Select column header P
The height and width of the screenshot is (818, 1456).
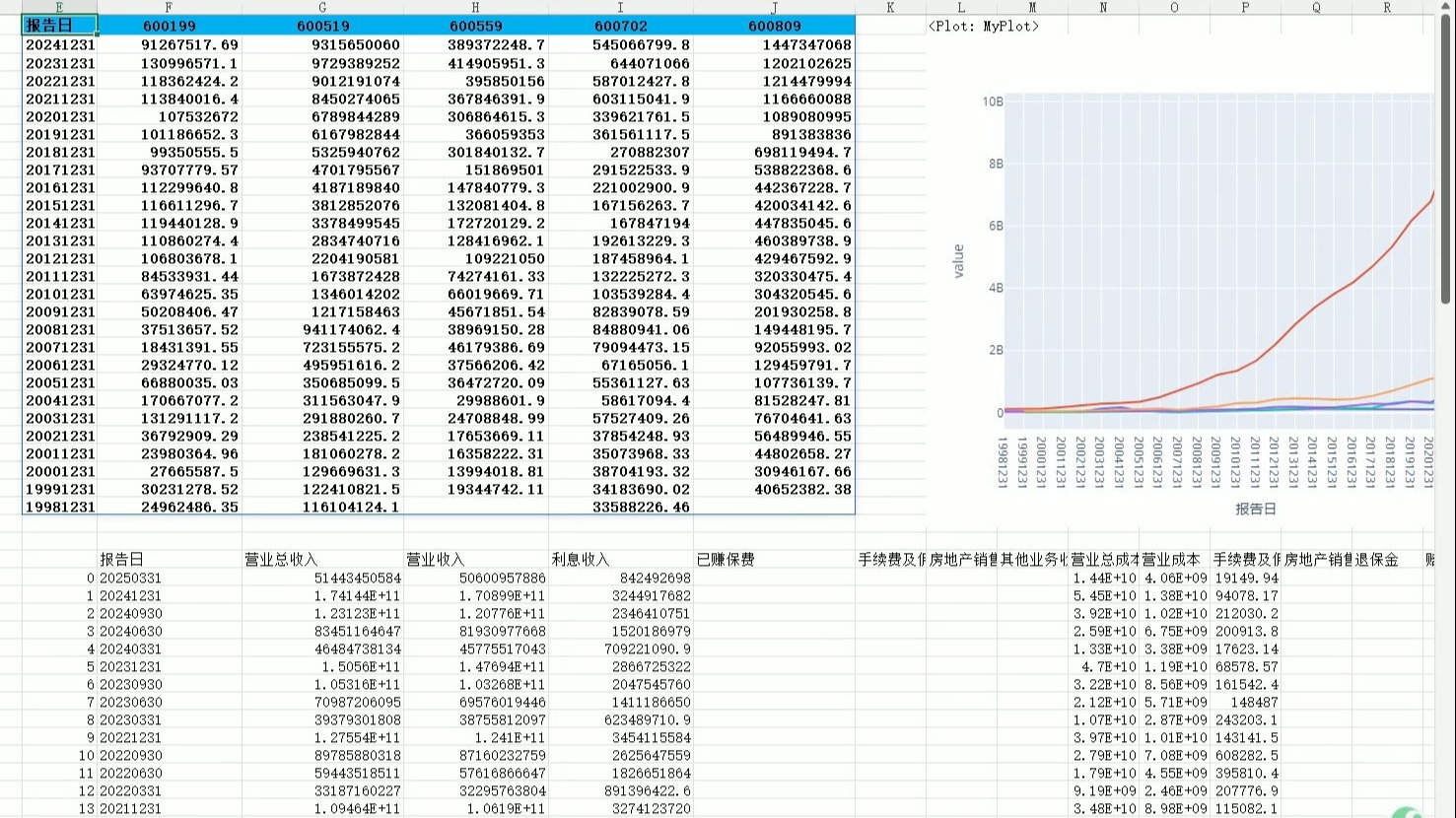click(x=1245, y=7)
